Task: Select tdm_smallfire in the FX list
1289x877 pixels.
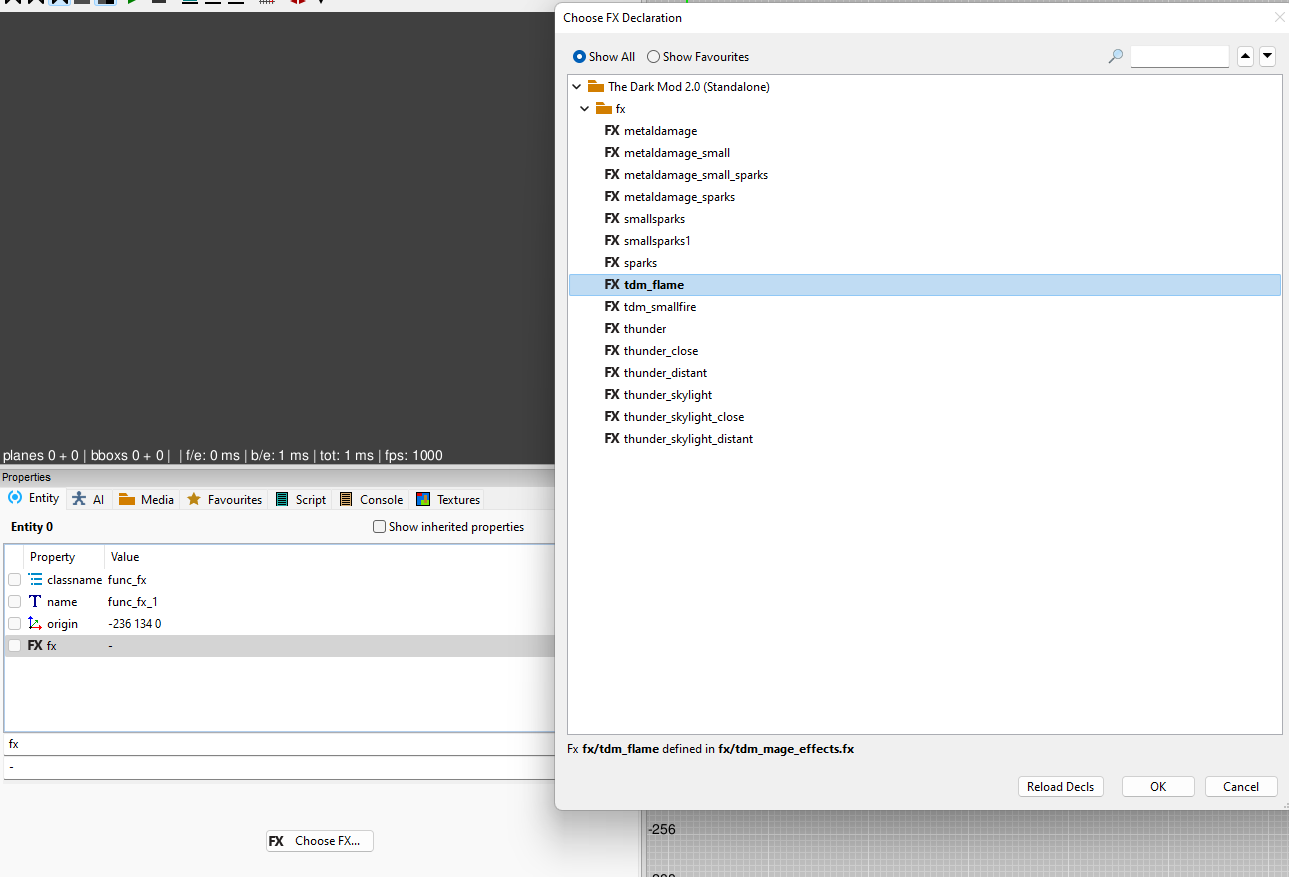Action: click(x=659, y=307)
